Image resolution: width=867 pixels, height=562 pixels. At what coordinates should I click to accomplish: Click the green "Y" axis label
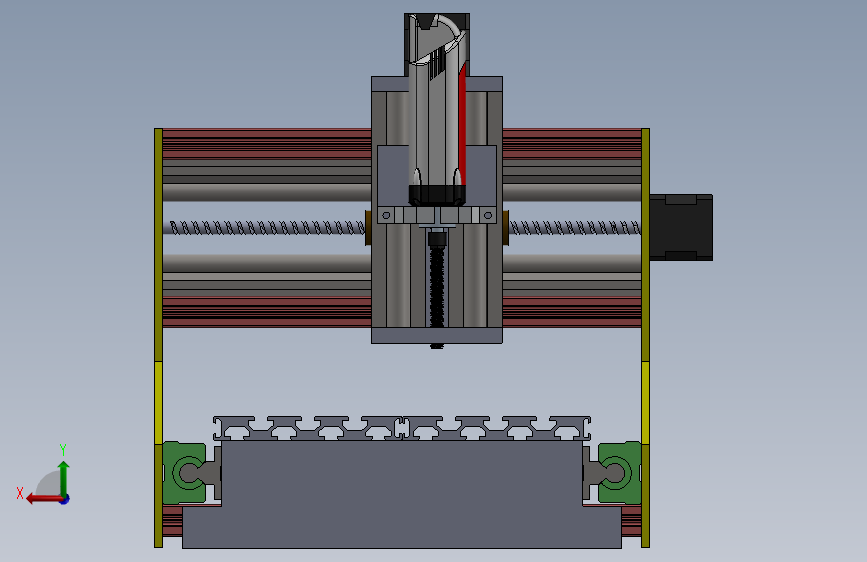click(x=63, y=450)
